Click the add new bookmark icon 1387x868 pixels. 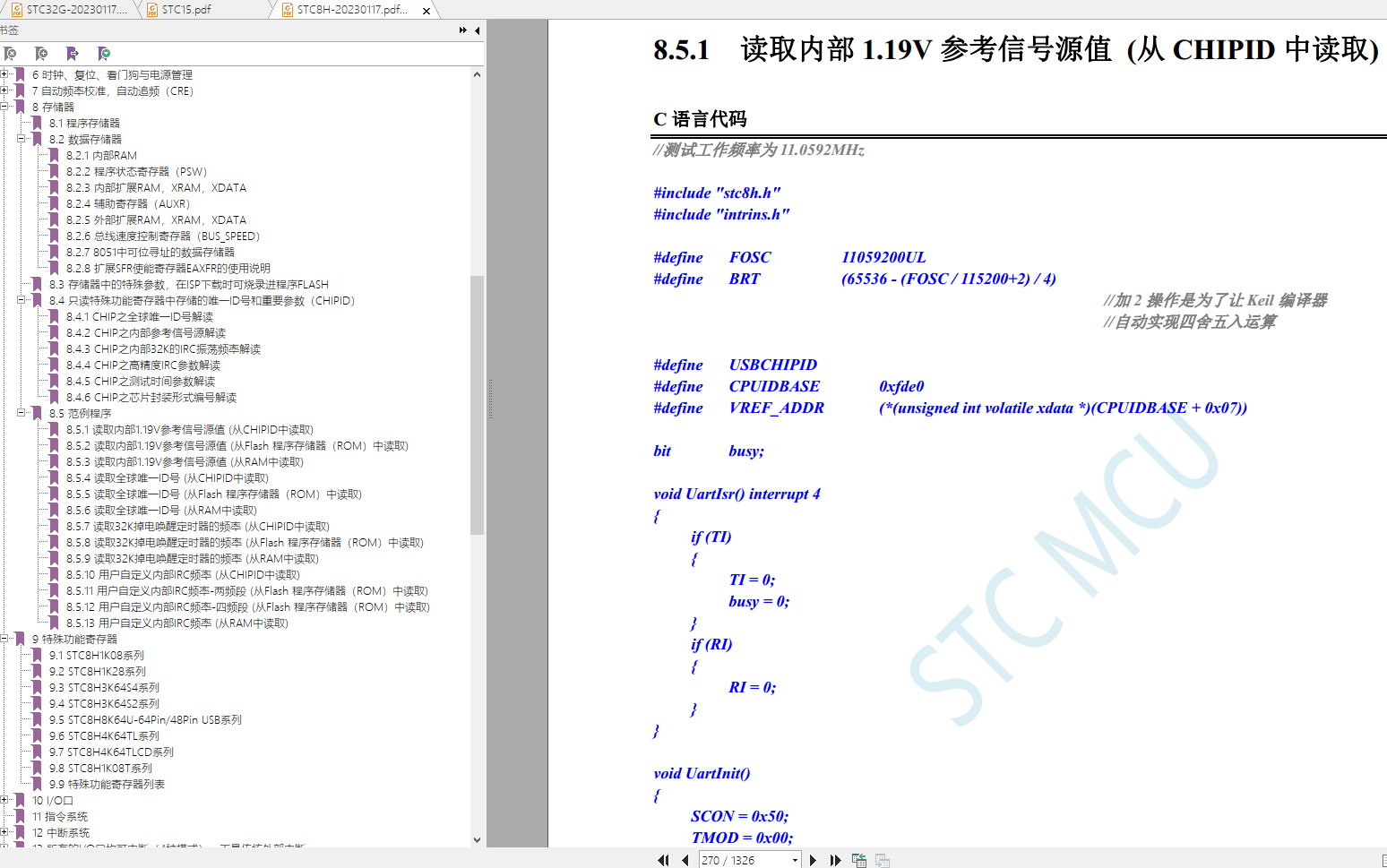tap(41, 54)
